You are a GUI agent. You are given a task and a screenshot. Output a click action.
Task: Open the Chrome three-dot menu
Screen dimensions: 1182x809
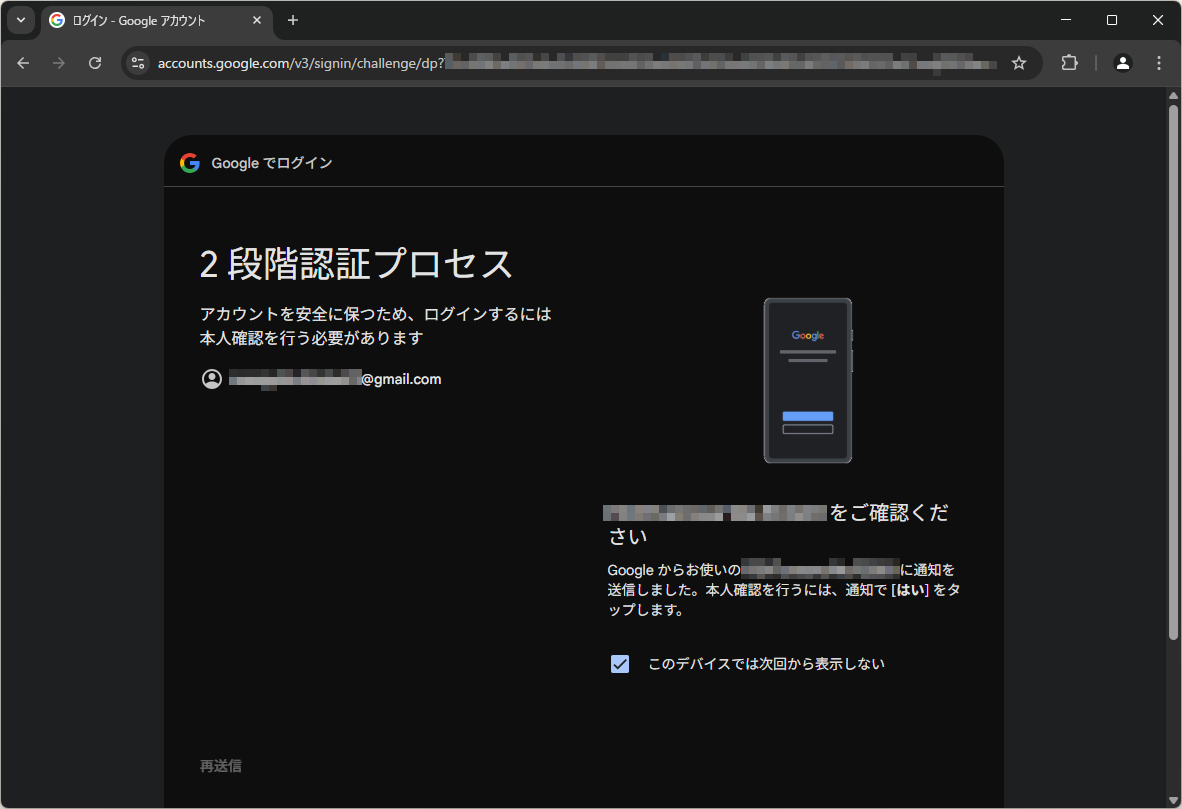pyautogui.click(x=1158, y=62)
